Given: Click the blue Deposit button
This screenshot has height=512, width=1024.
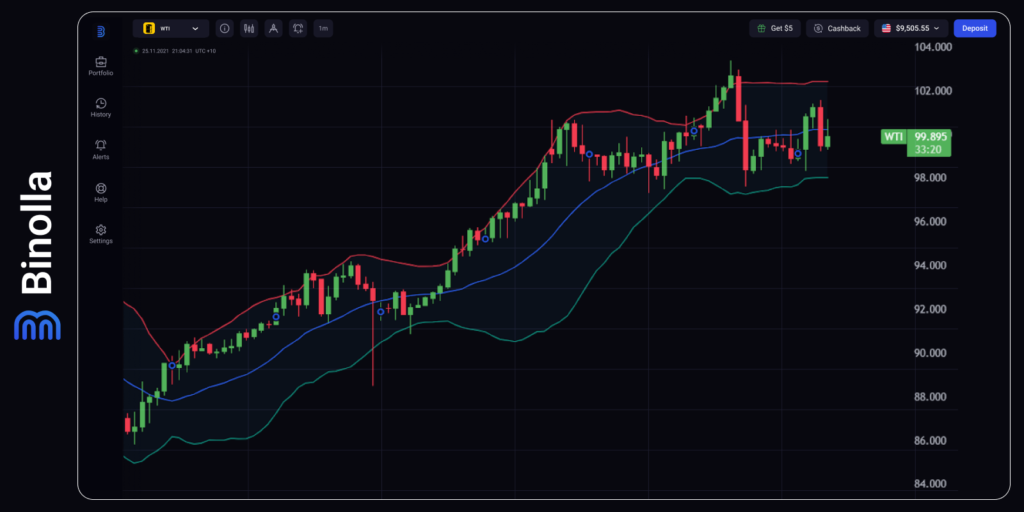Looking at the screenshot, I should (x=974, y=28).
